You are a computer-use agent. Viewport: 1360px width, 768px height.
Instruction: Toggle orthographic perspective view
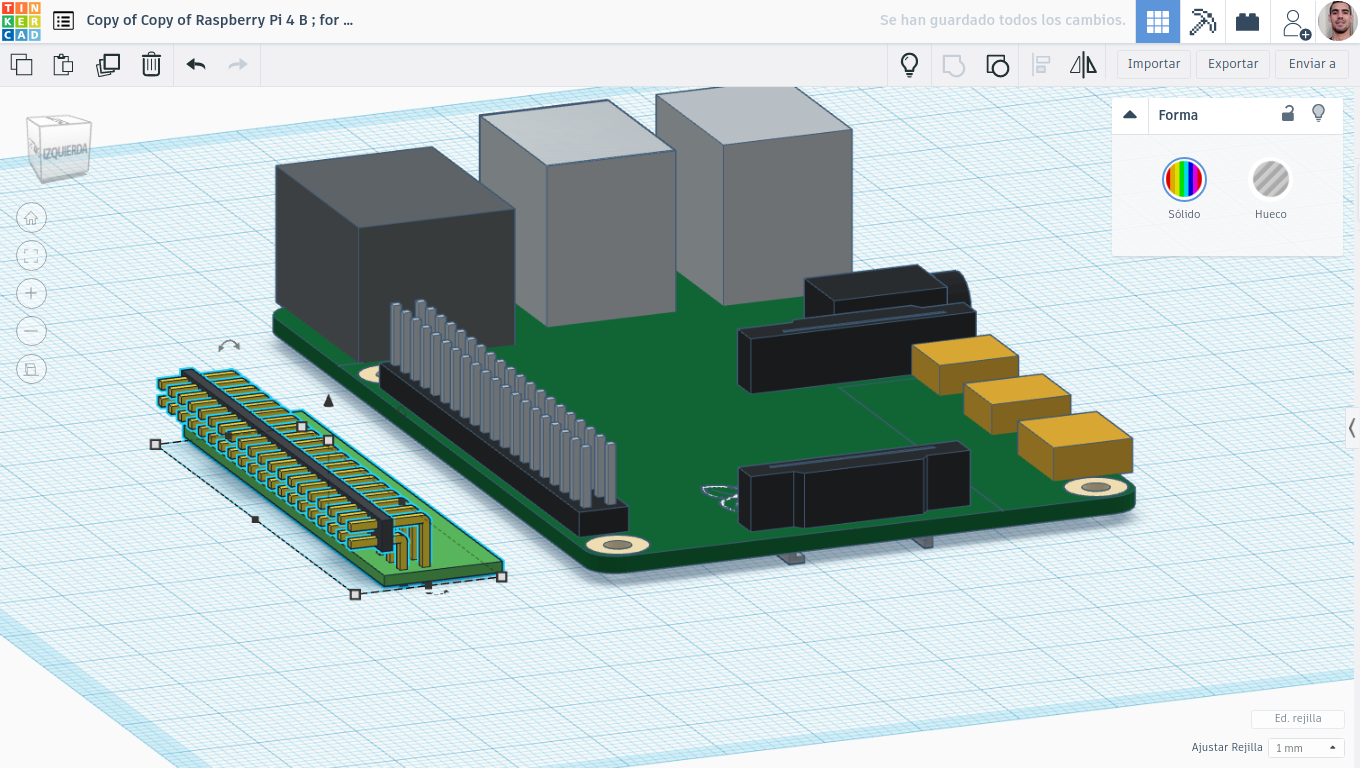(31, 369)
